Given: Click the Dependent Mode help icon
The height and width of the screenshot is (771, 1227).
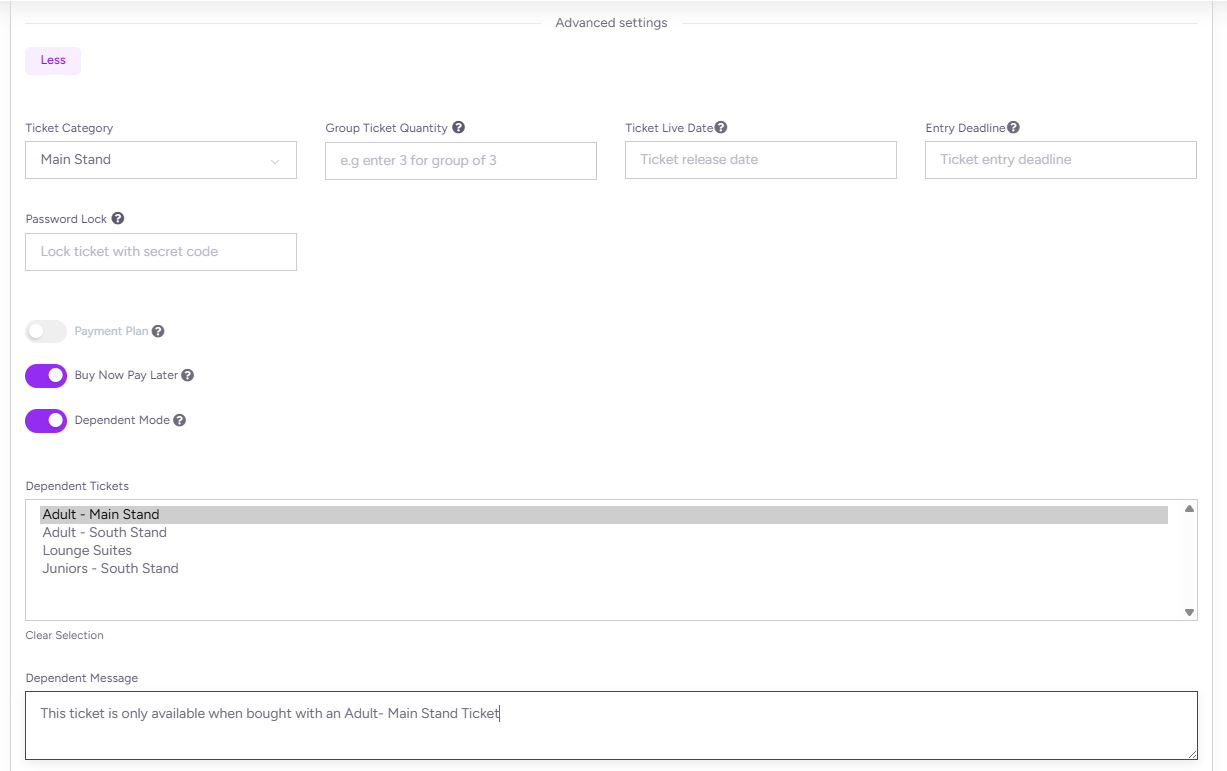Looking at the screenshot, I should click(x=180, y=421).
